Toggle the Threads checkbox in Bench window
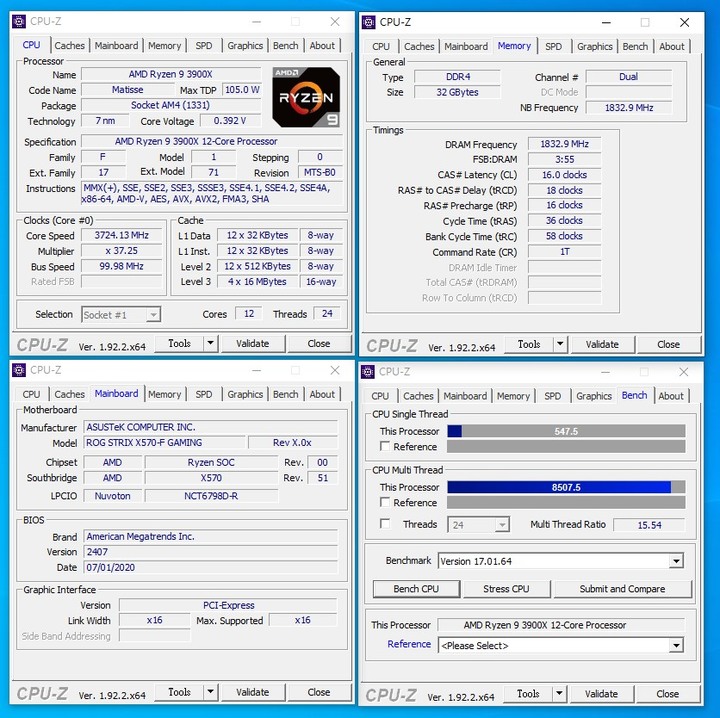The width and height of the screenshot is (720, 718). [x=385, y=524]
